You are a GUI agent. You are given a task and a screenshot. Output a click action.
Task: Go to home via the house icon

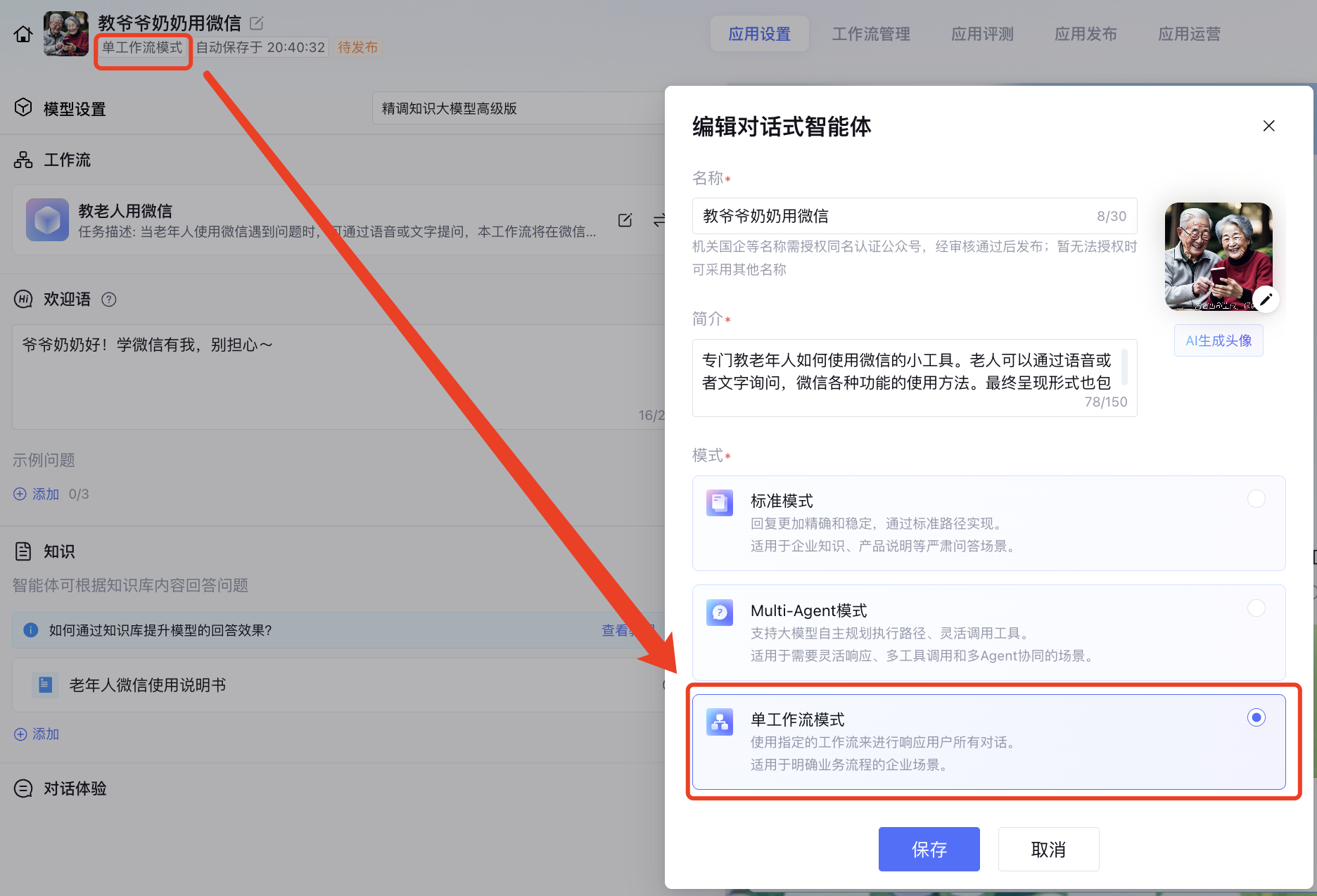click(23, 34)
